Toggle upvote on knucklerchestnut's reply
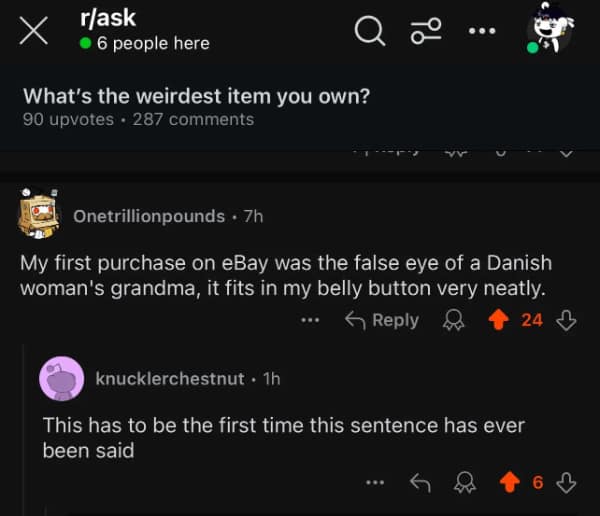The height and width of the screenshot is (516, 600). click(510, 483)
